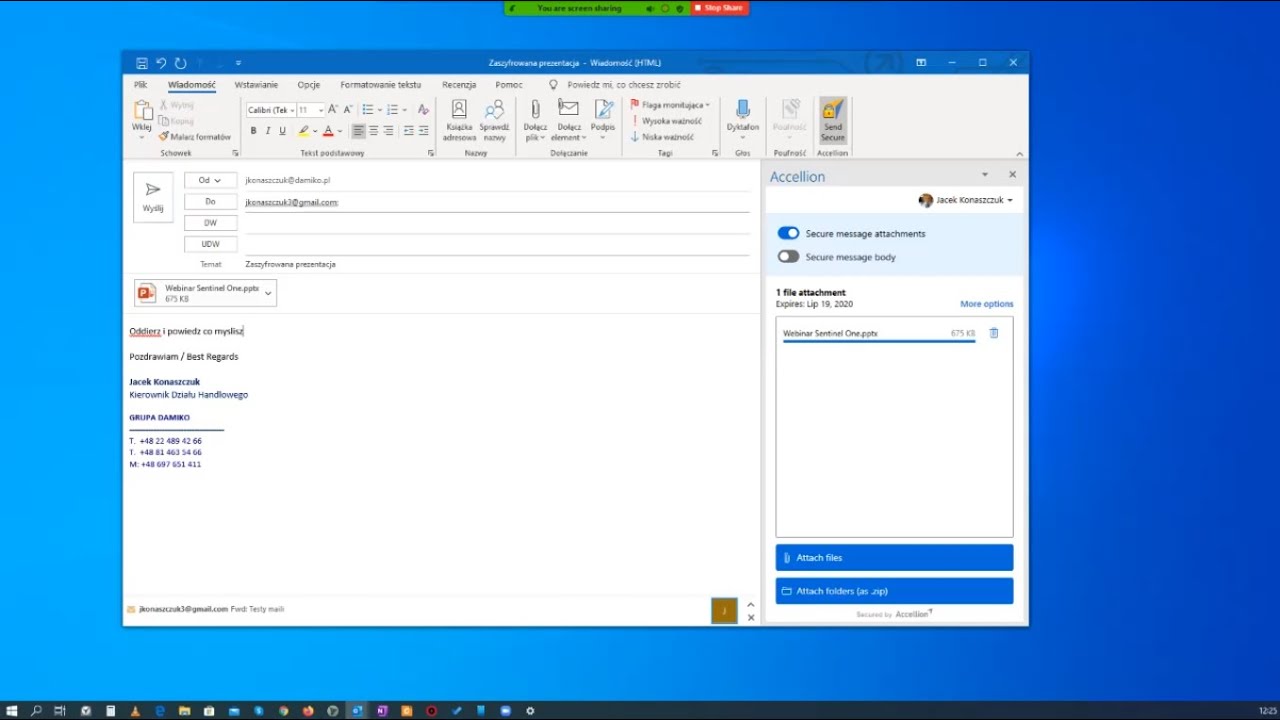This screenshot has height=720, width=1280.
Task: Click Dołącz plik attach file
Action: tap(535, 120)
